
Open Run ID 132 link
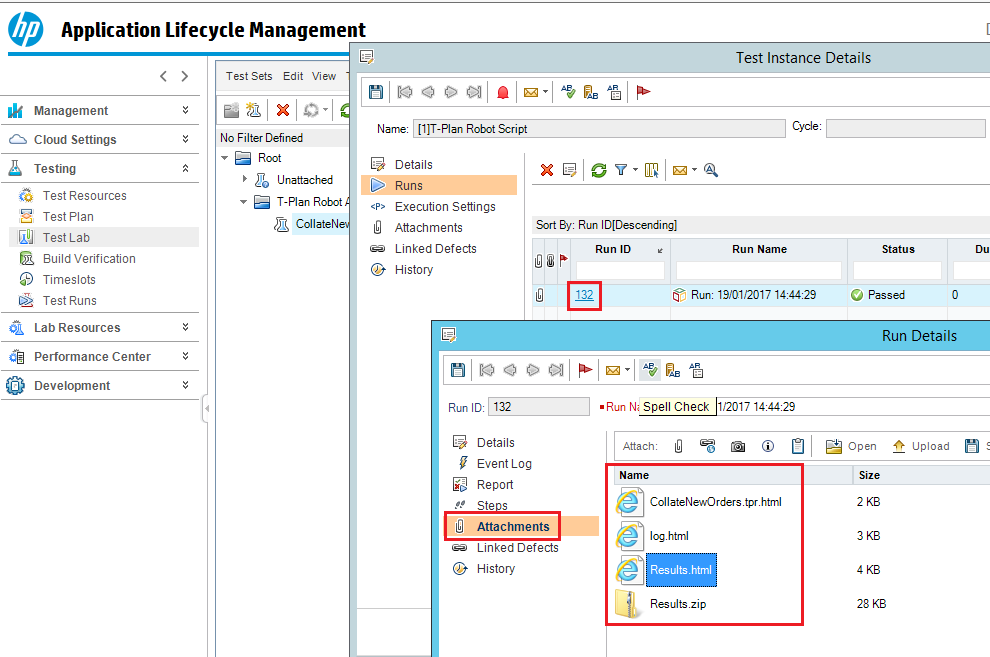584,295
